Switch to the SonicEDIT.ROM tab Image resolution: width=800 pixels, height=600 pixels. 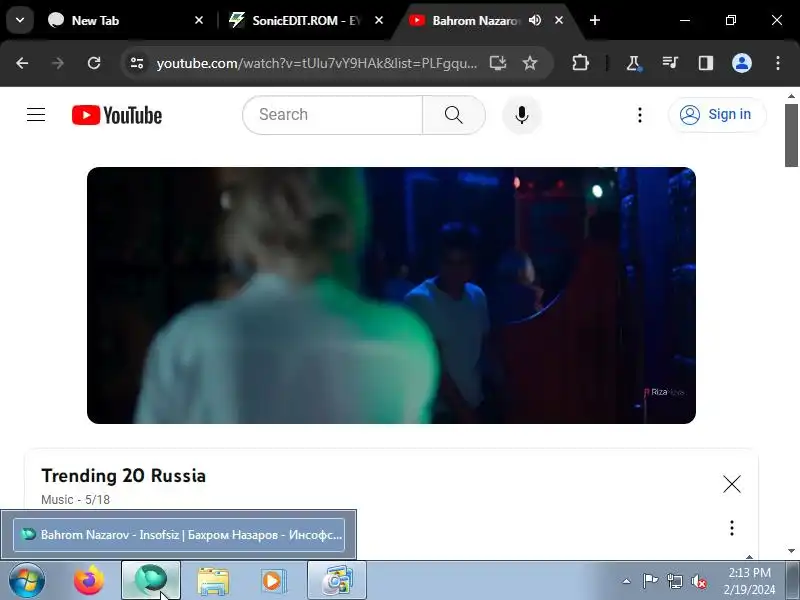[x=305, y=20]
